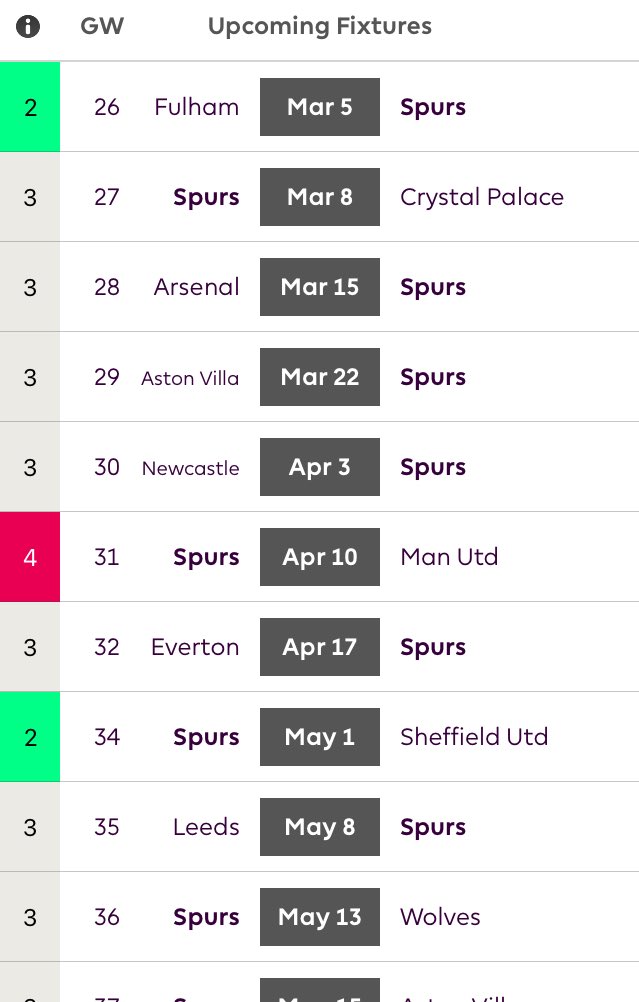Select the Apr 10 date badge
Image resolution: width=639 pixels, height=1002 pixels.
(x=320, y=557)
